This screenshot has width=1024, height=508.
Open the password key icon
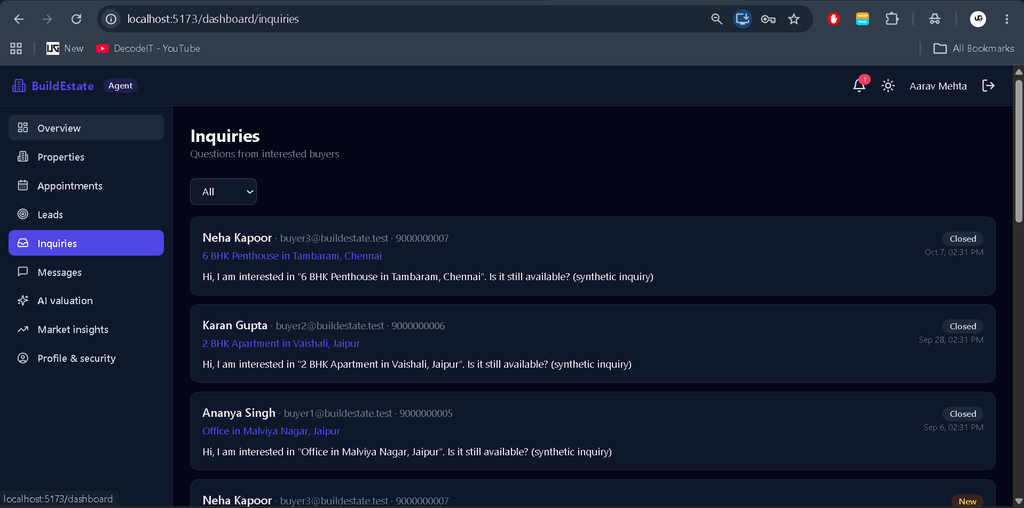tap(768, 19)
